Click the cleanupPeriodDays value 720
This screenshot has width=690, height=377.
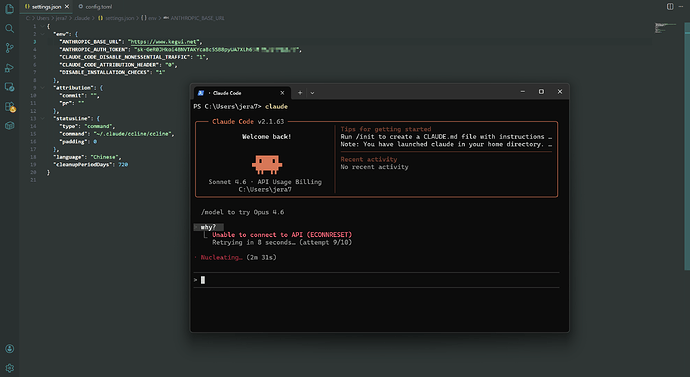[x=123, y=165]
